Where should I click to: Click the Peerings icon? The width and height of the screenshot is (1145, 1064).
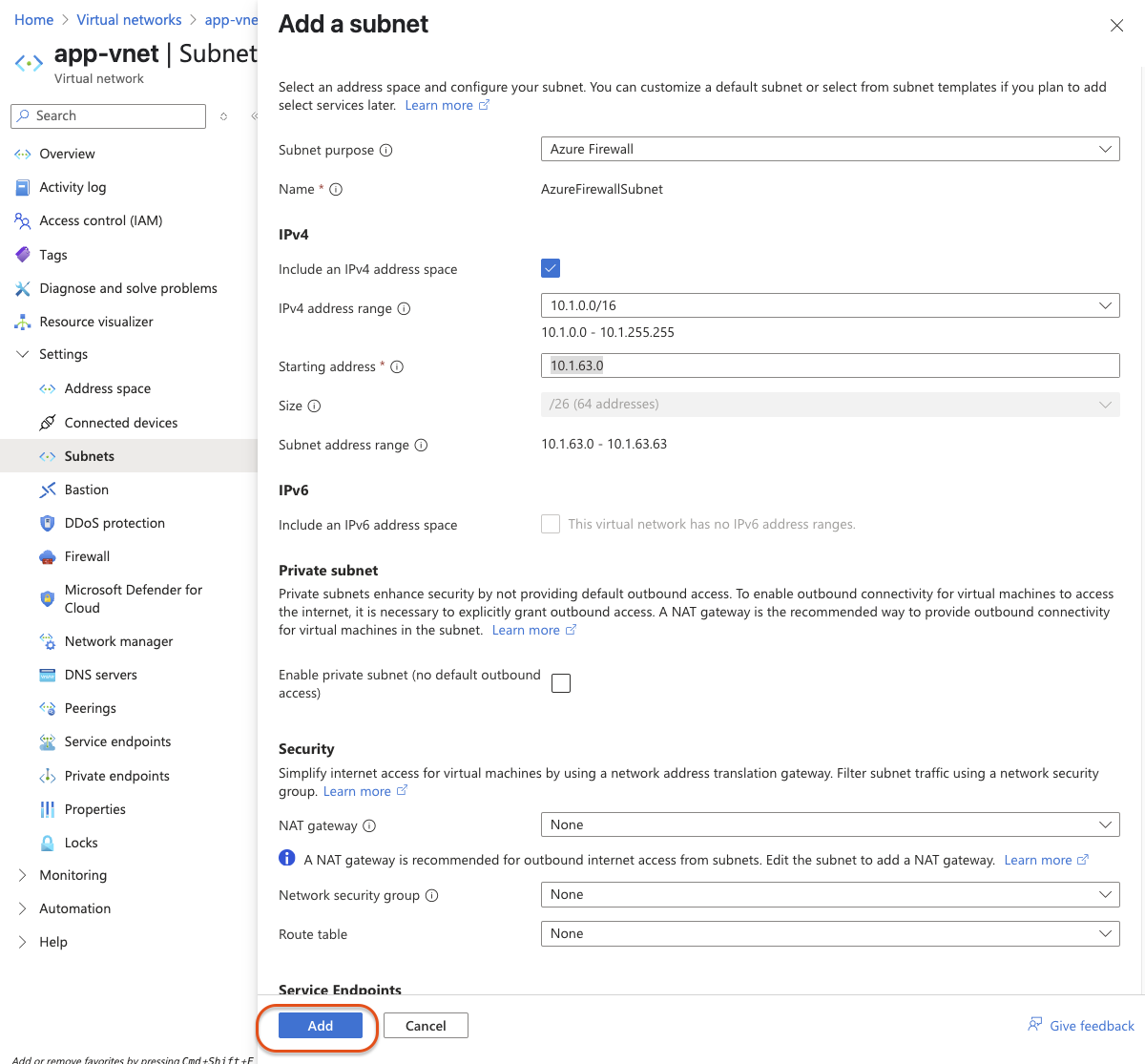point(47,708)
